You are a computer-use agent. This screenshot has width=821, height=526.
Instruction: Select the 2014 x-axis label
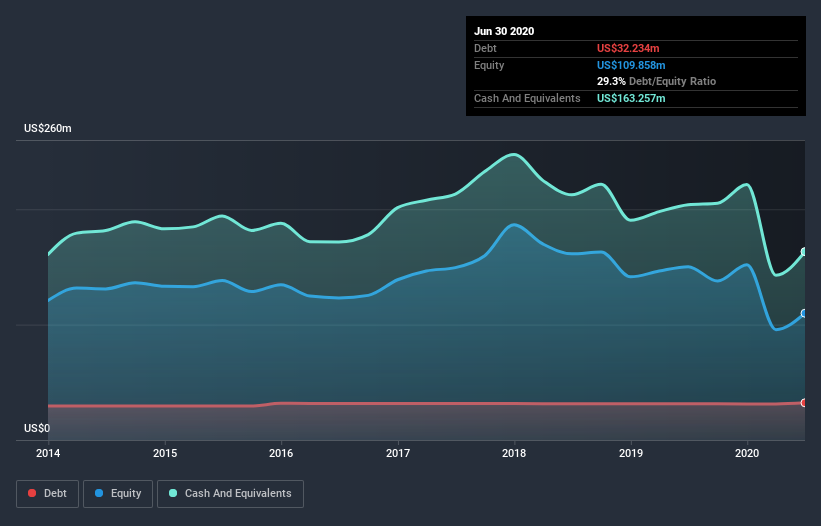pos(48,453)
